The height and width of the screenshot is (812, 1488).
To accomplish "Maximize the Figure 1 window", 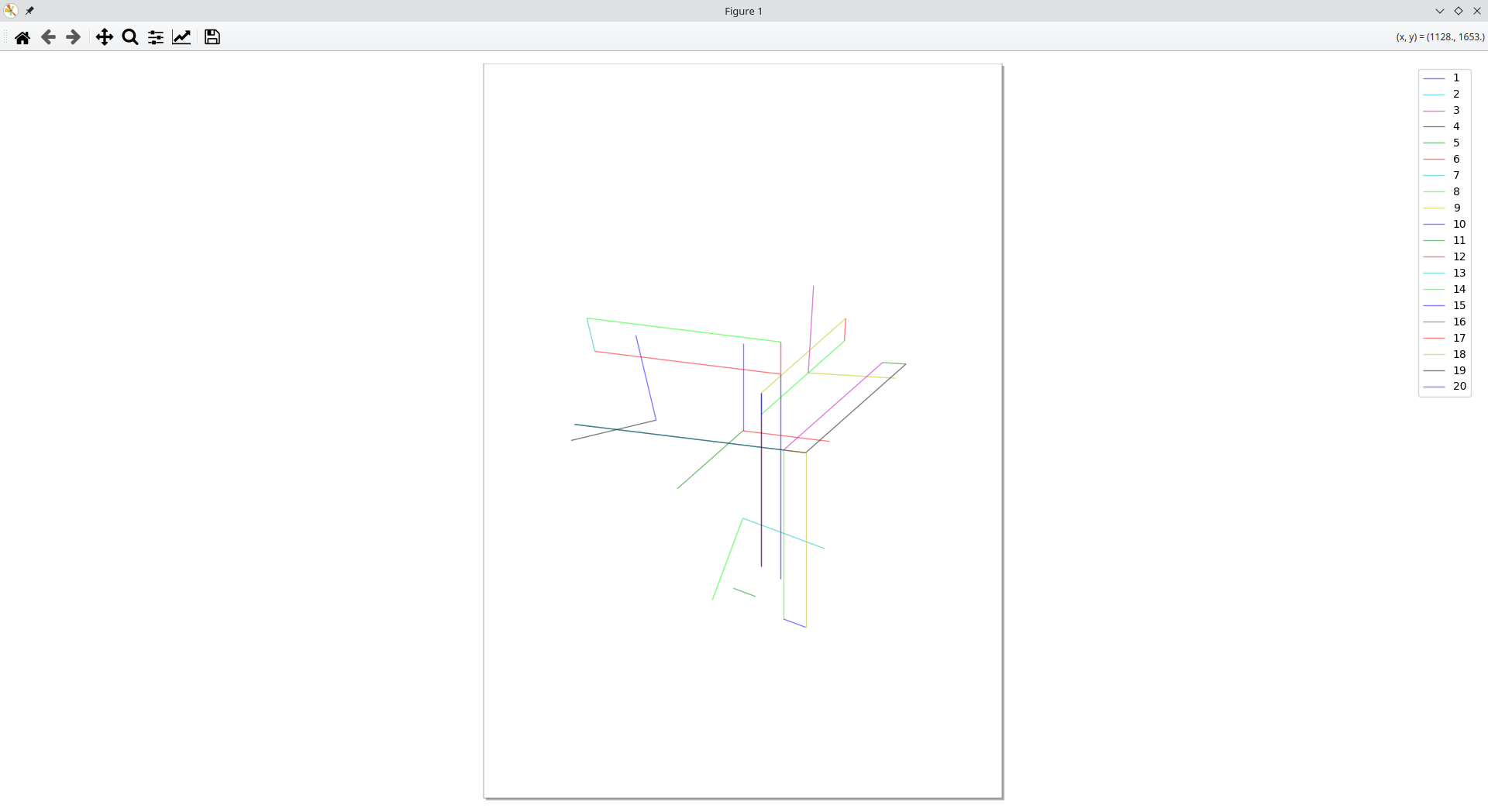I will [x=1459, y=11].
